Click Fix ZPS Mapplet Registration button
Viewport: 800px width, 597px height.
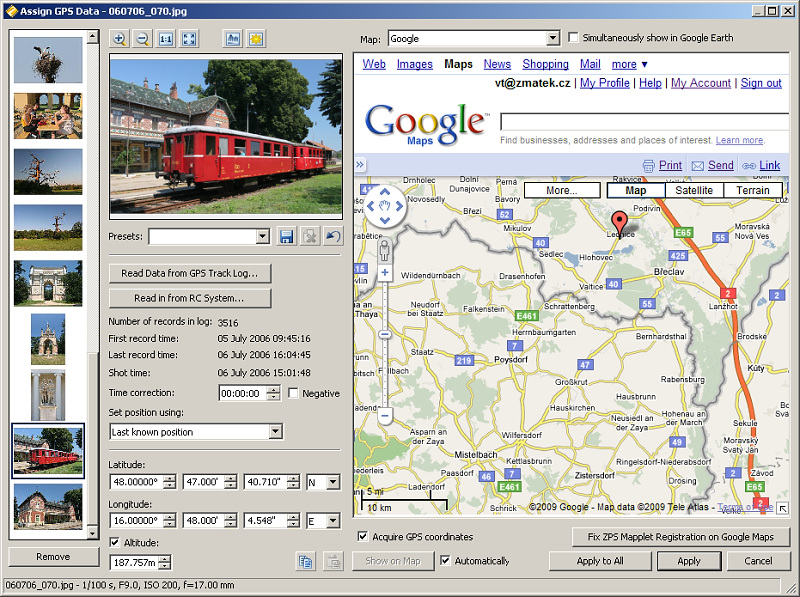[681, 537]
